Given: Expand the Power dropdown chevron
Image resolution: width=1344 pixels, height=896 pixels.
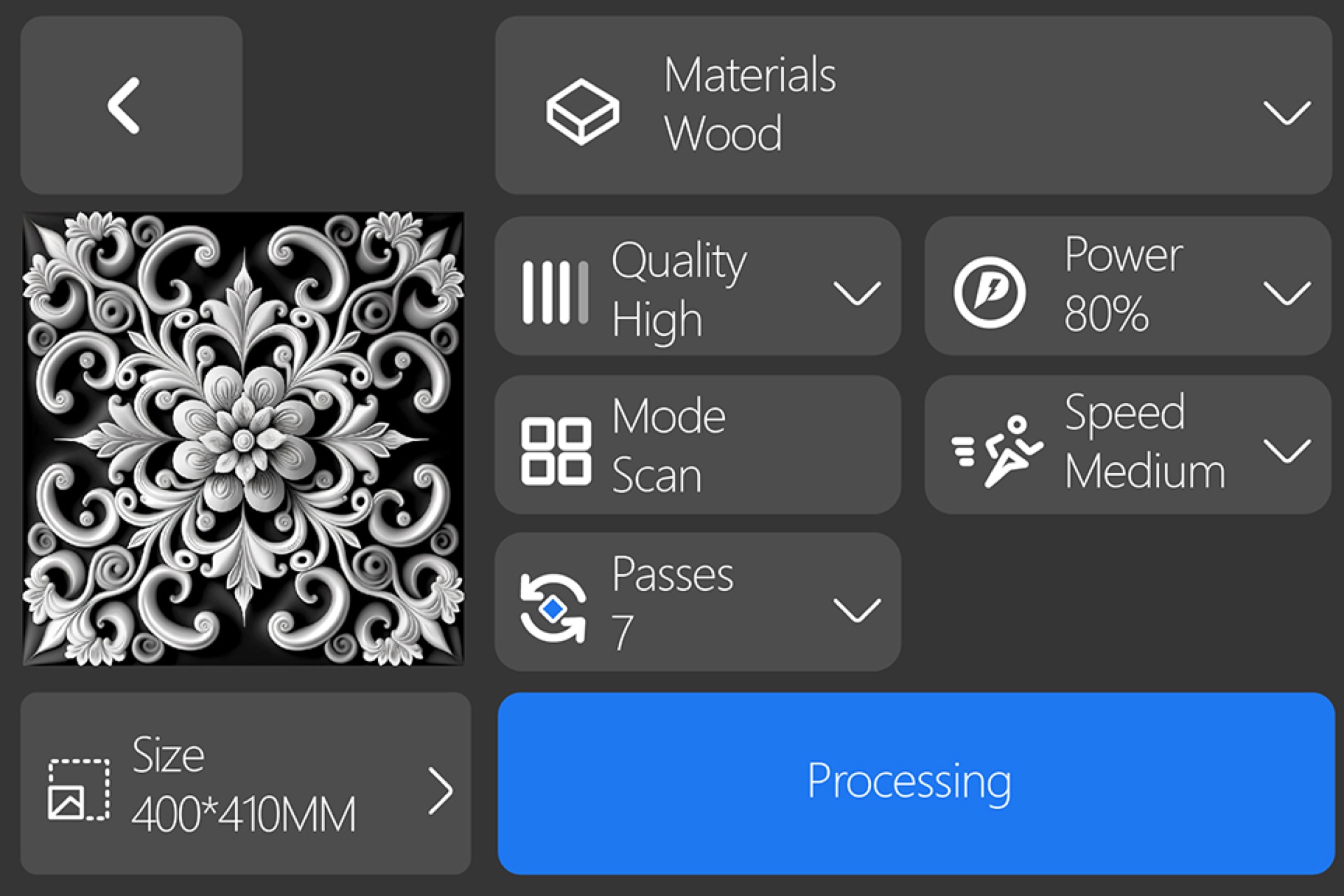Looking at the screenshot, I should 1287,293.
